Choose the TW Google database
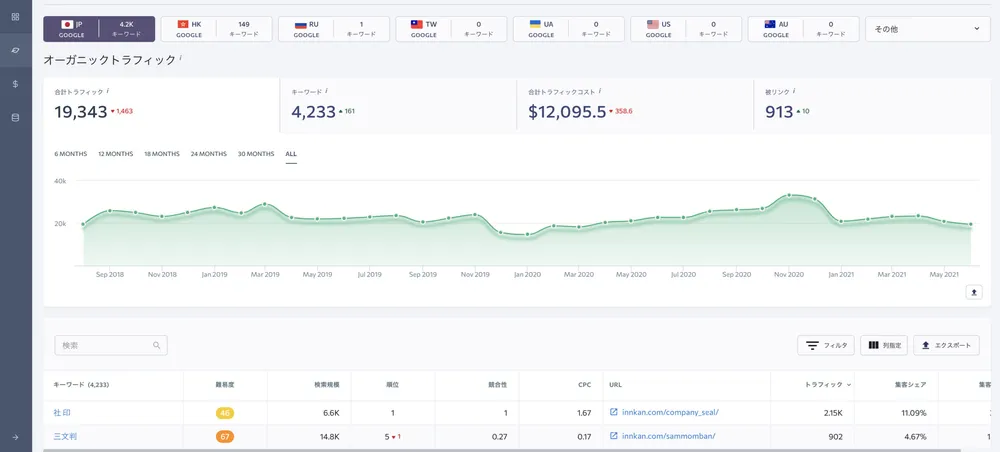 tap(450, 29)
